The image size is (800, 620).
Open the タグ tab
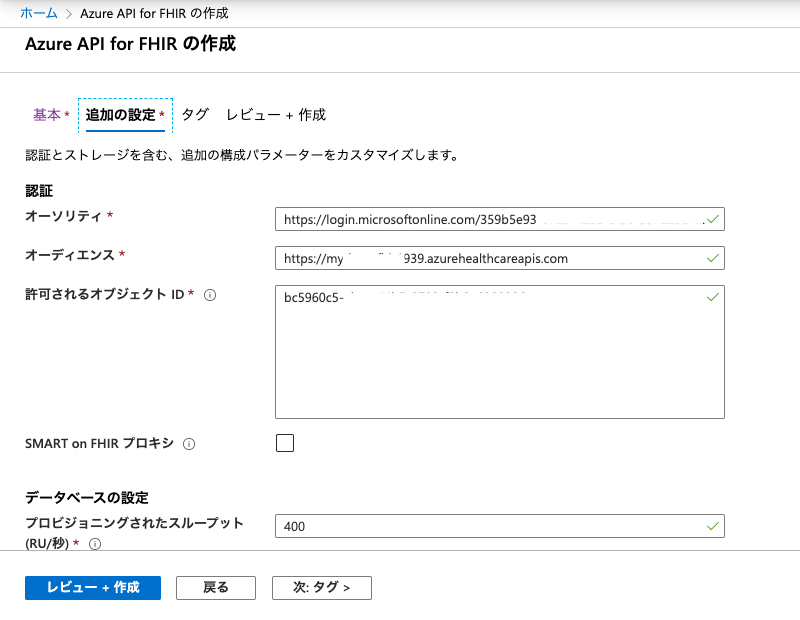(x=195, y=115)
